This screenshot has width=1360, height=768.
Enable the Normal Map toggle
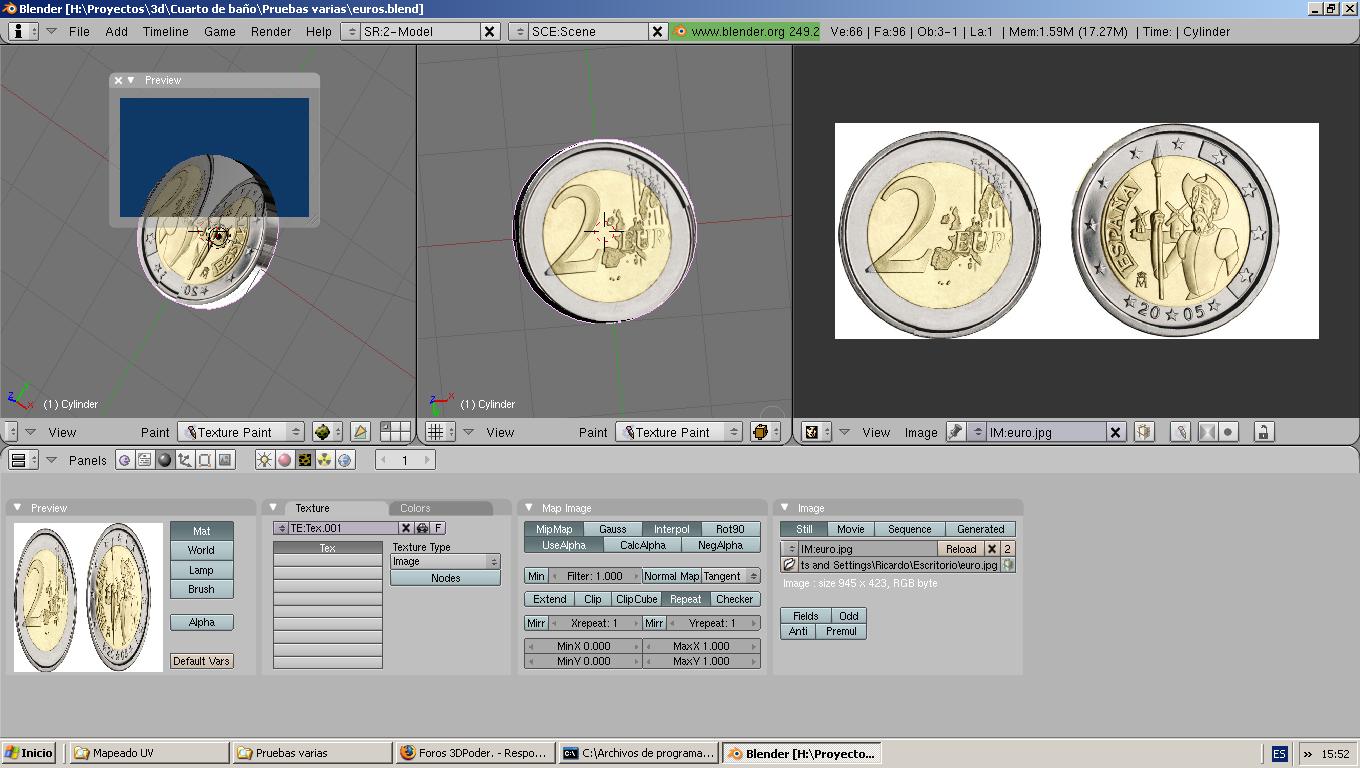point(671,576)
